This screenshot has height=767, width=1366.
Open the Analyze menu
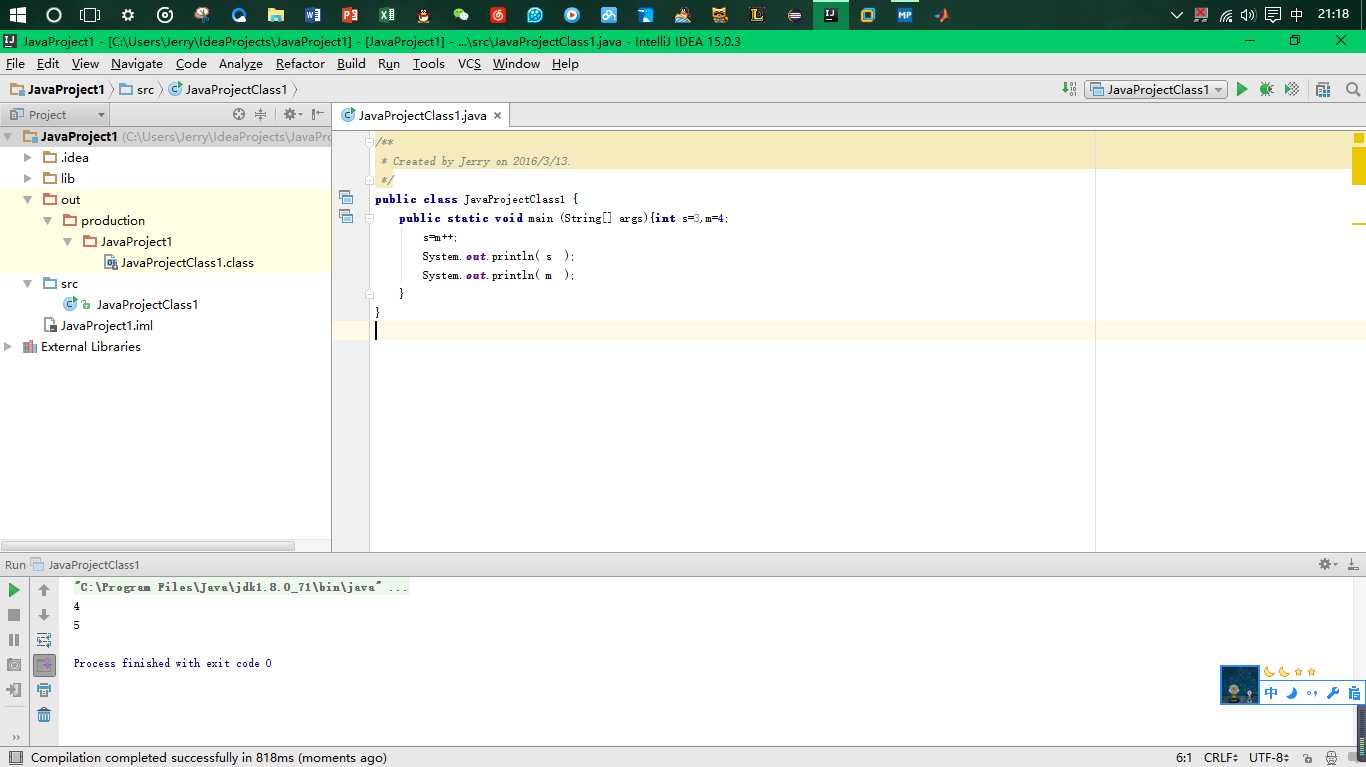pos(241,63)
